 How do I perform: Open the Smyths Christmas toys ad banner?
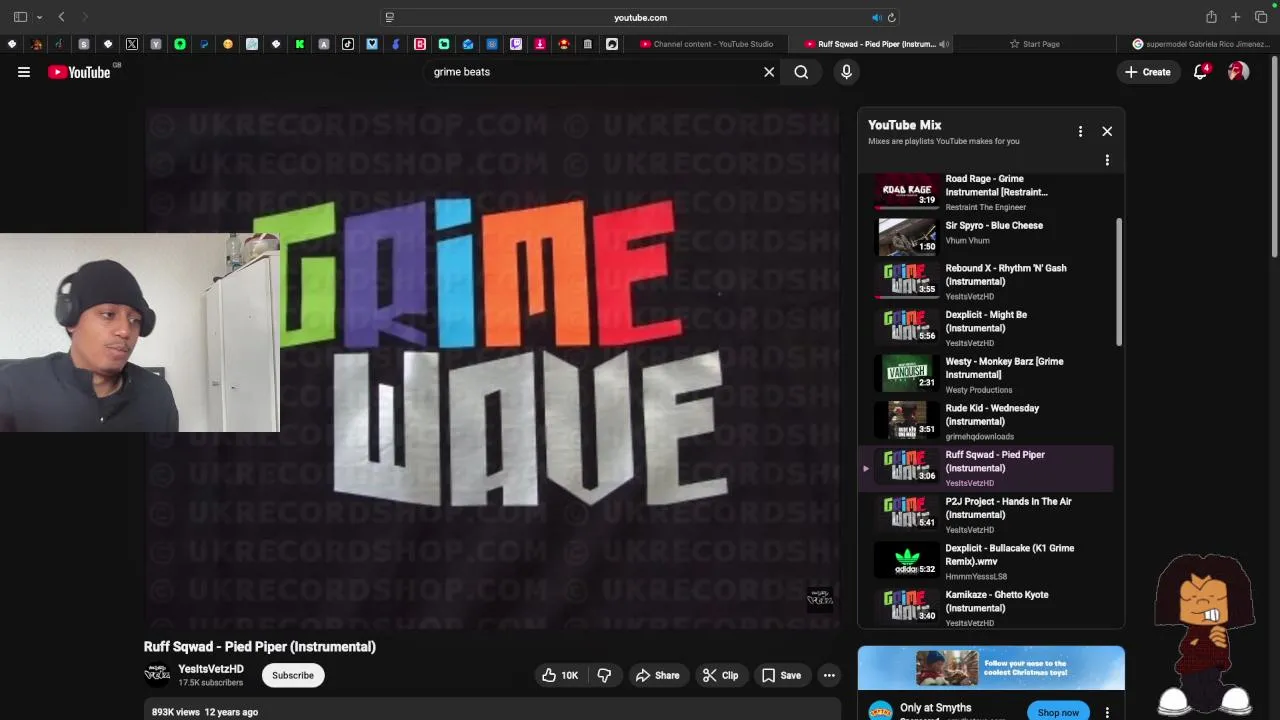pos(991,668)
